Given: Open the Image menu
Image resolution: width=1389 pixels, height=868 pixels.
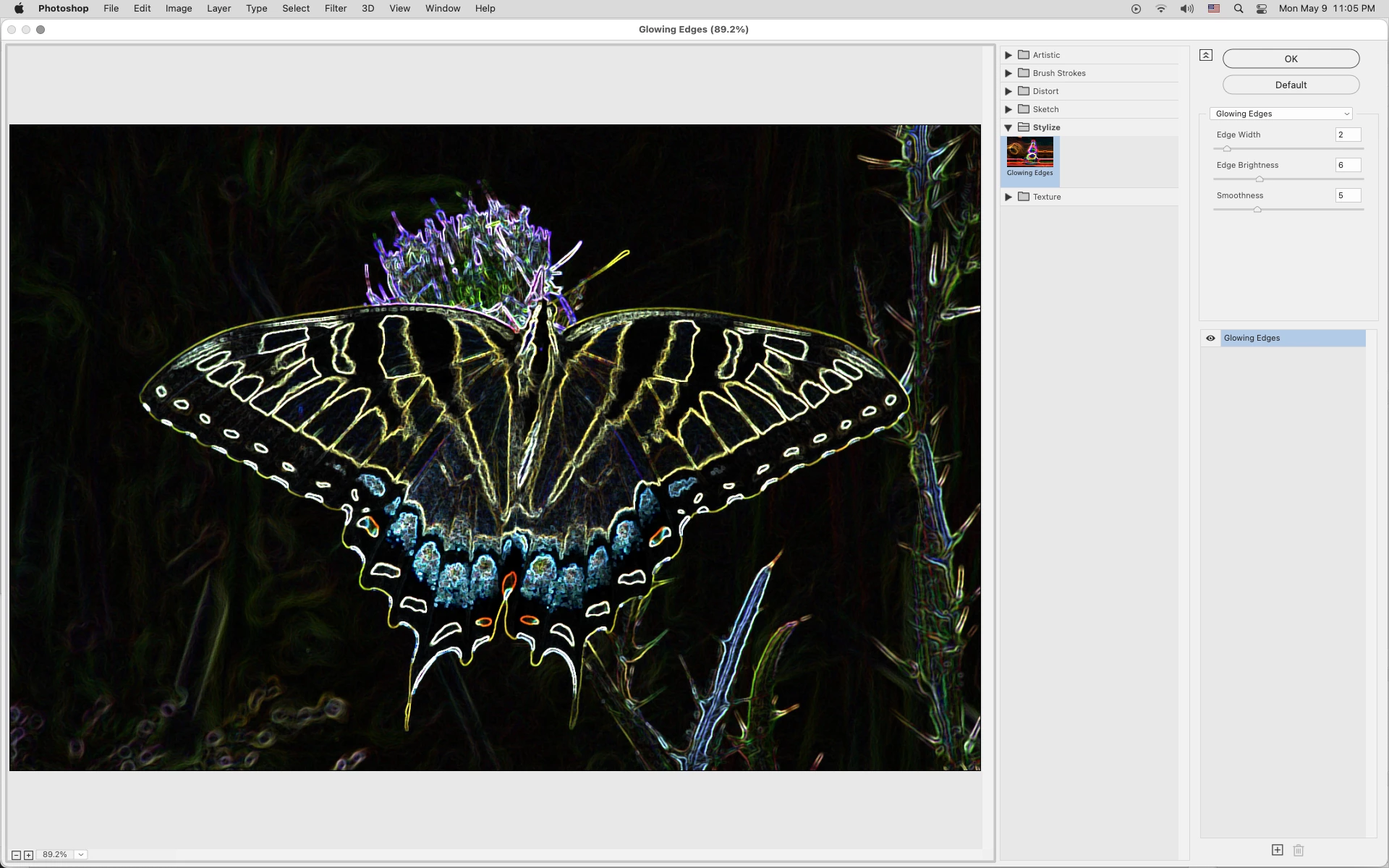Looking at the screenshot, I should (x=178, y=9).
